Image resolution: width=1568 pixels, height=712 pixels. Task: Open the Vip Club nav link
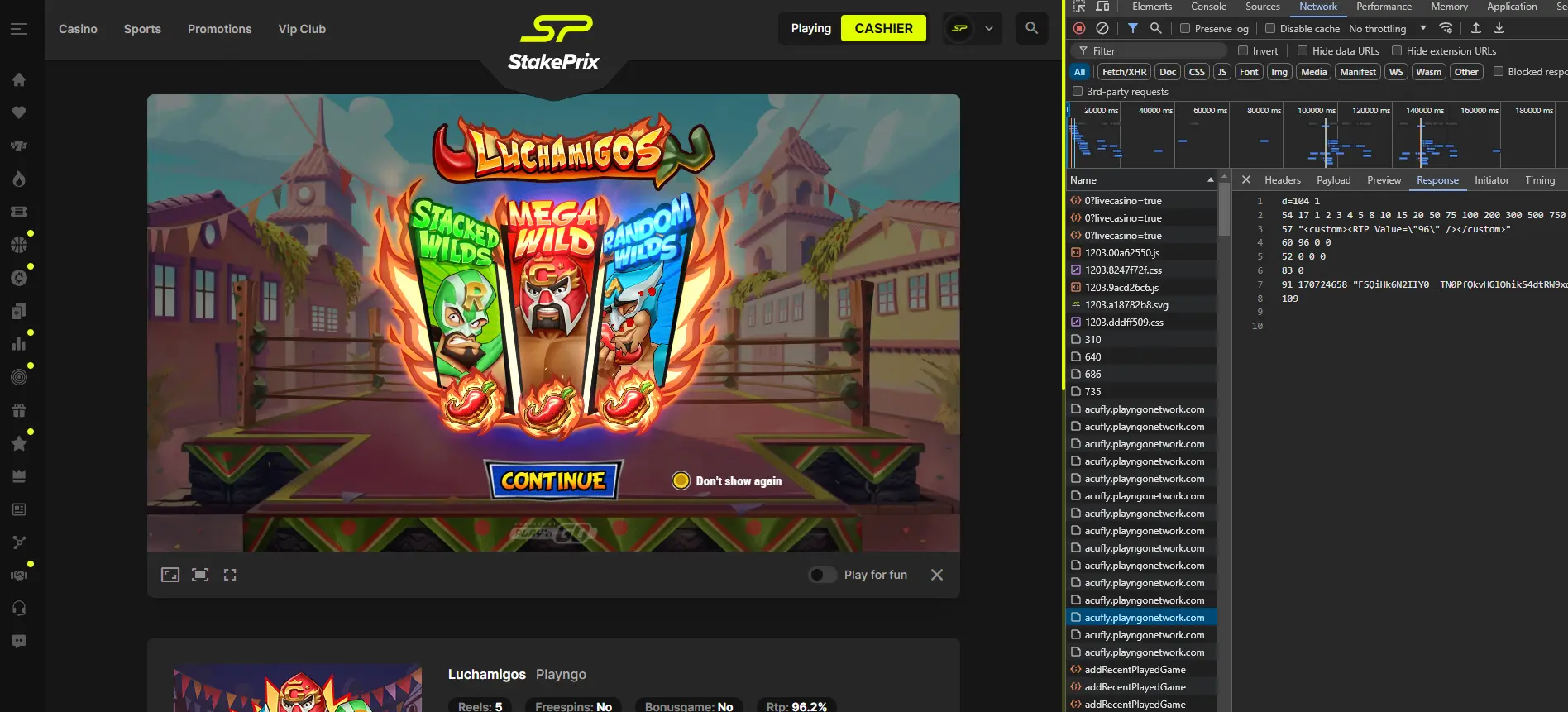tap(302, 29)
